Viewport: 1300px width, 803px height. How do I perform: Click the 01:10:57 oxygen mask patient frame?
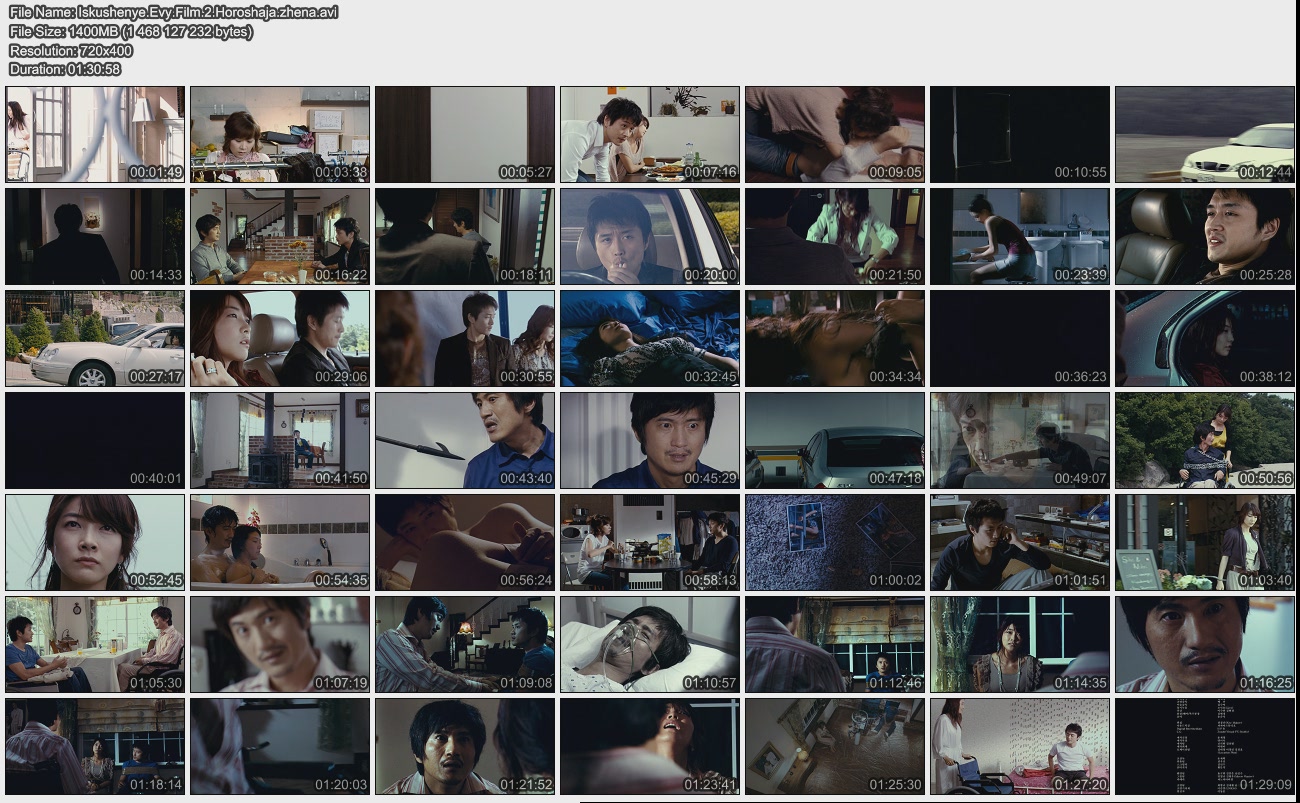(x=649, y=644)
